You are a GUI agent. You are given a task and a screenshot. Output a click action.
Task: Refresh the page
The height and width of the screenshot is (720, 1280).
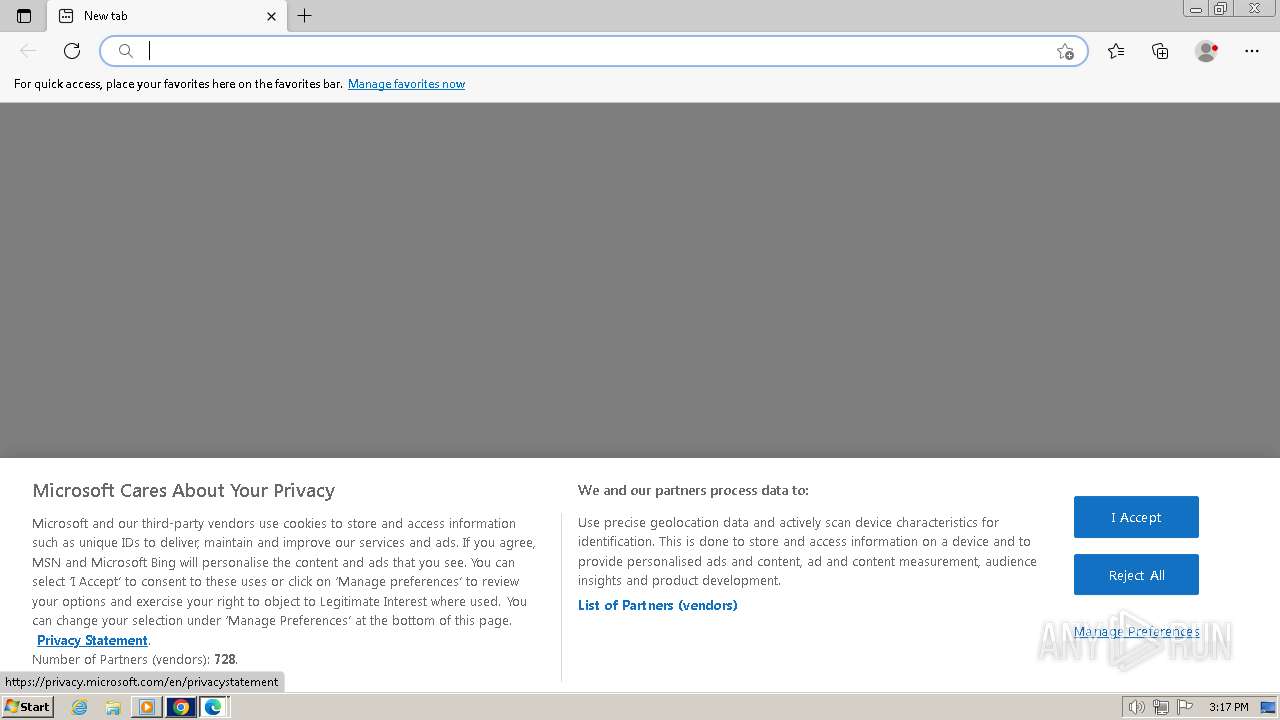tap(72, 51)
